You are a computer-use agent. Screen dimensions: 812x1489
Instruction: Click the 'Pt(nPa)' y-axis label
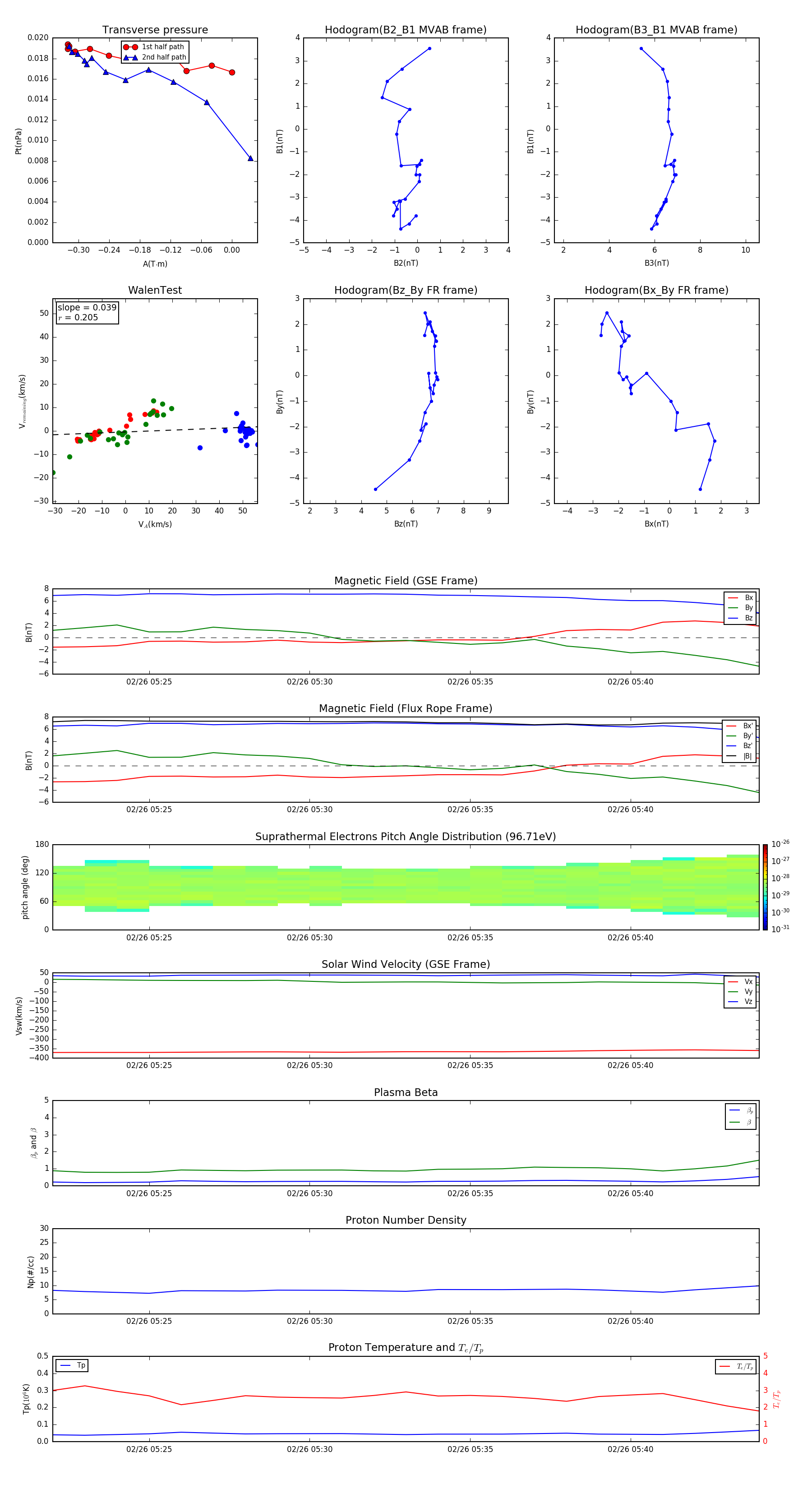18,140
